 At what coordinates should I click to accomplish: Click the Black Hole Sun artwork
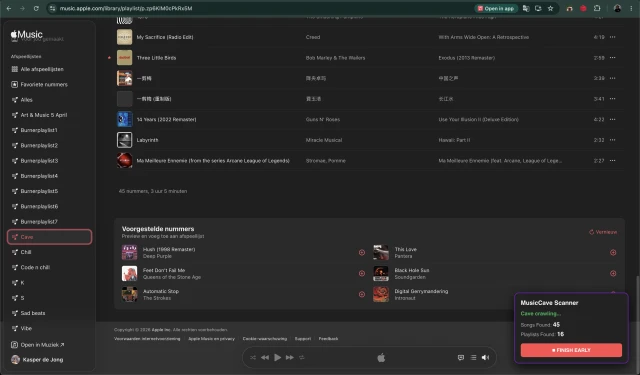pyautogui.click(x=381, y=273)
